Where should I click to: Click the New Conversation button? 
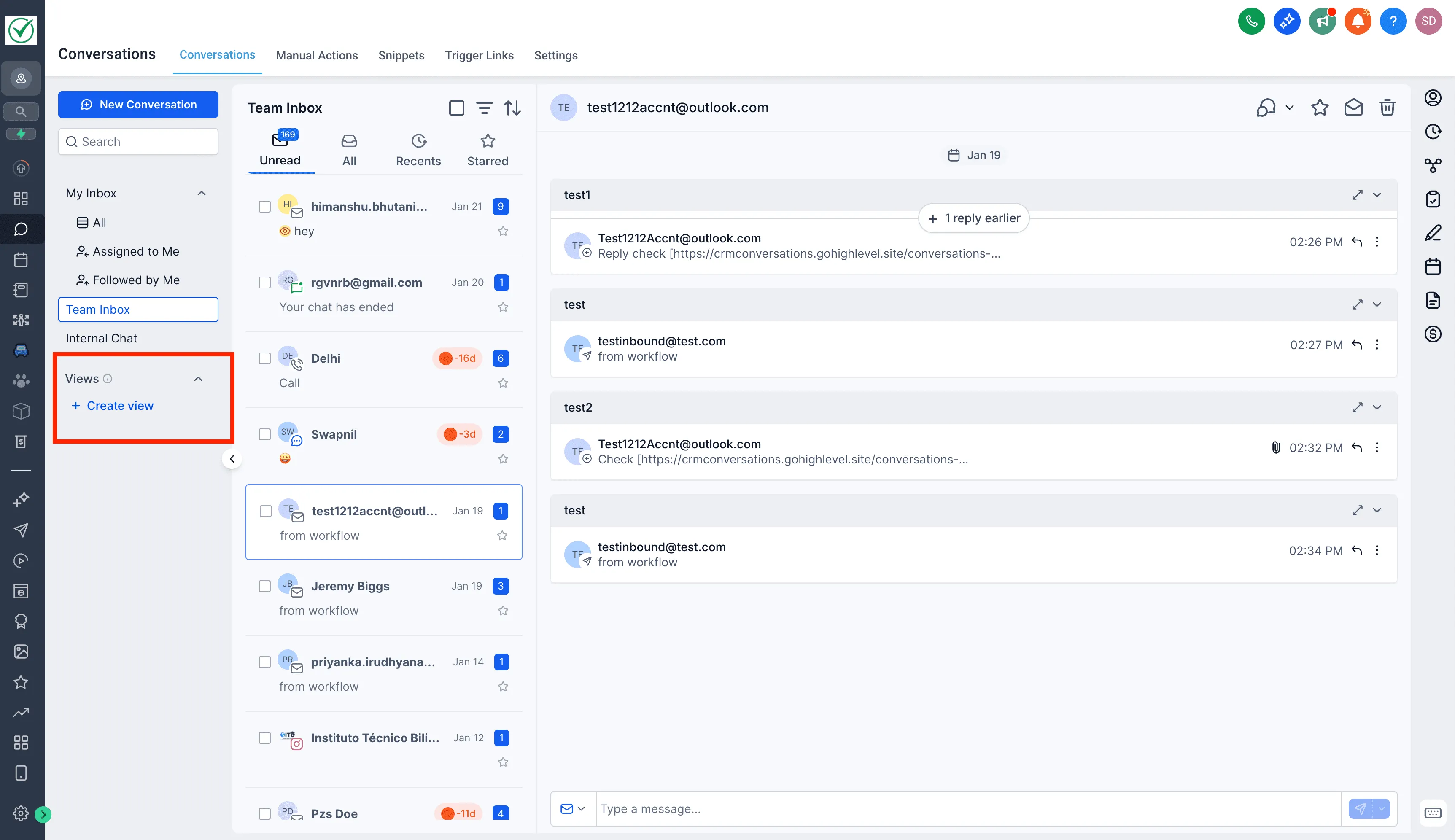(138, 105)
